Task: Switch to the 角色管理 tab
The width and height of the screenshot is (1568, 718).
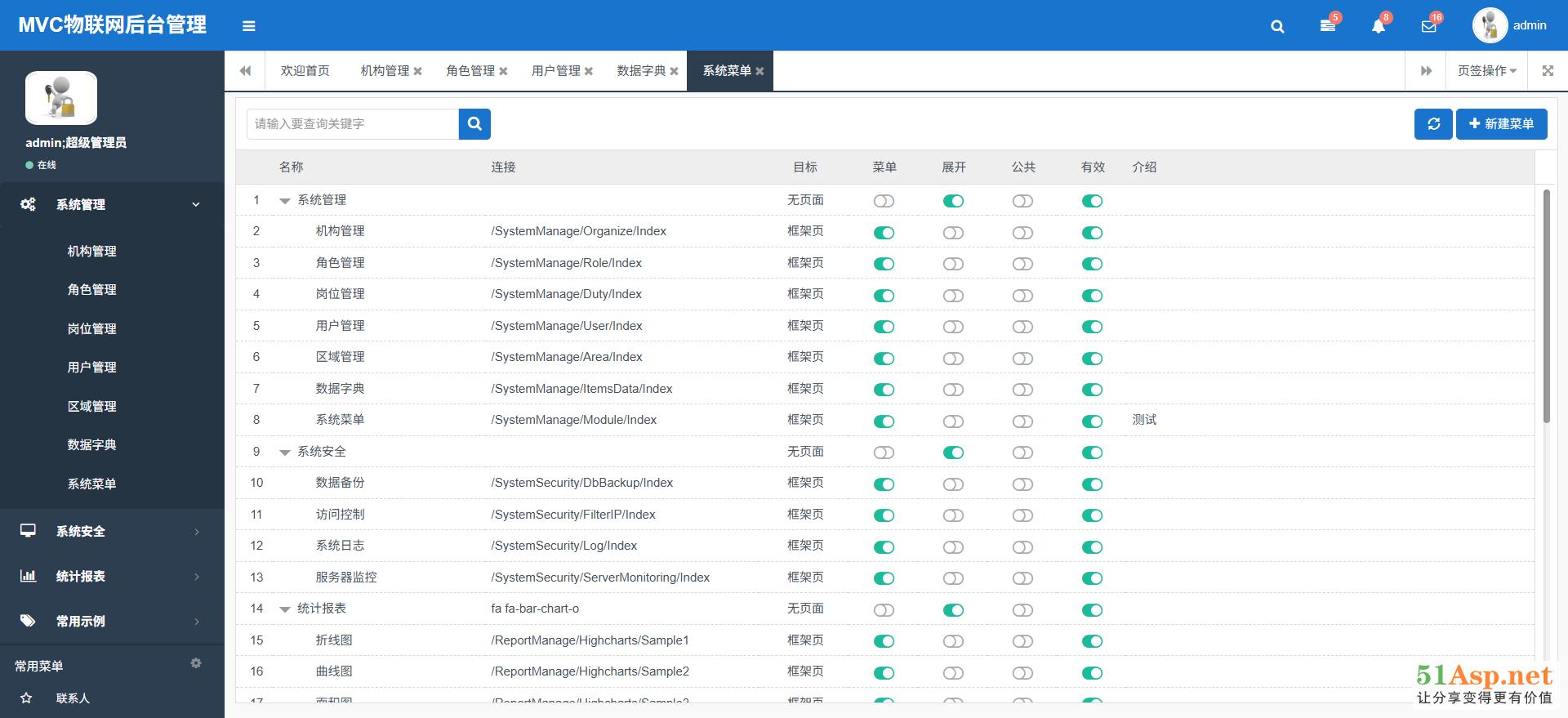Action: (470, 71)
